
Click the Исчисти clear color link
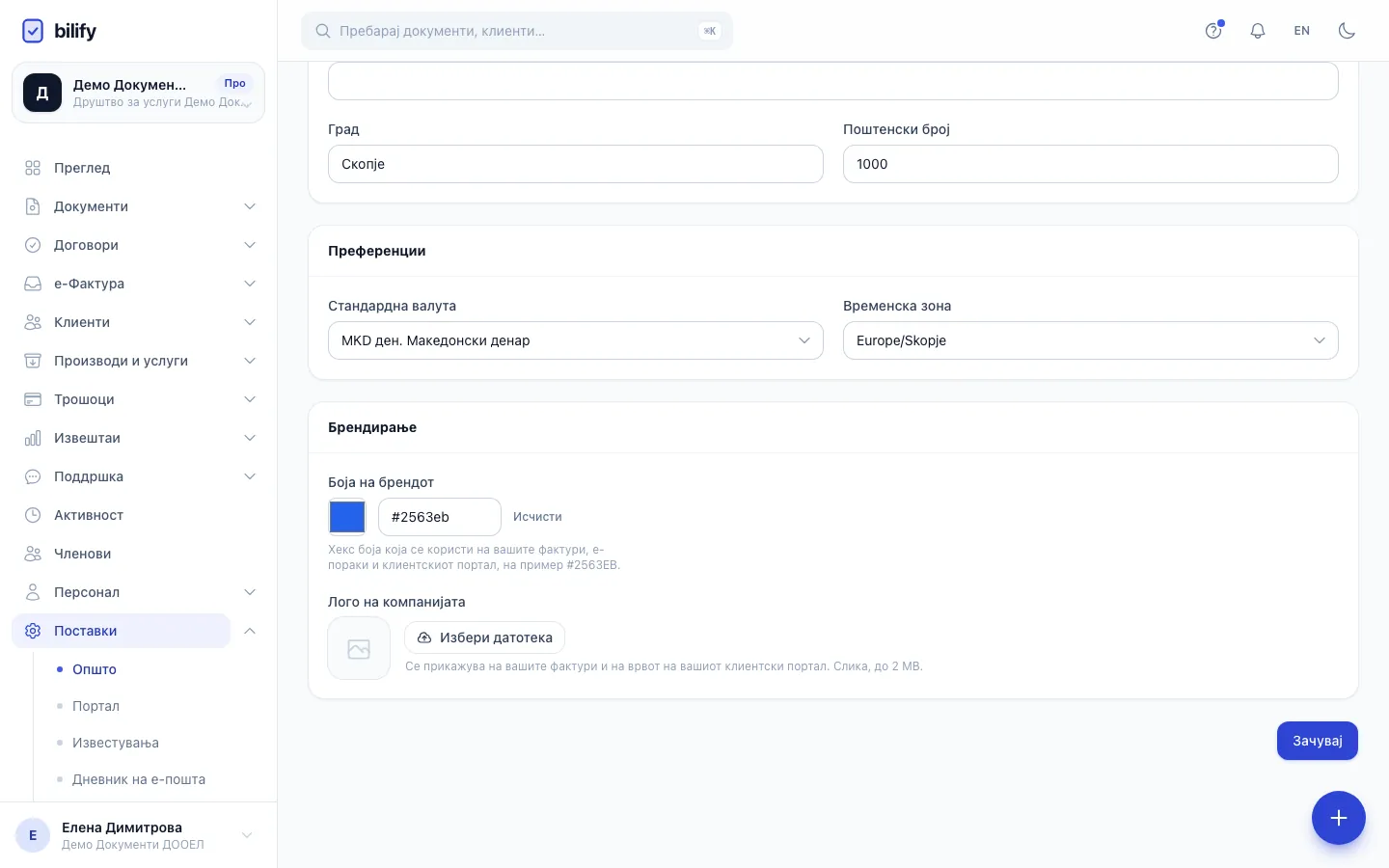pos(537,517)
